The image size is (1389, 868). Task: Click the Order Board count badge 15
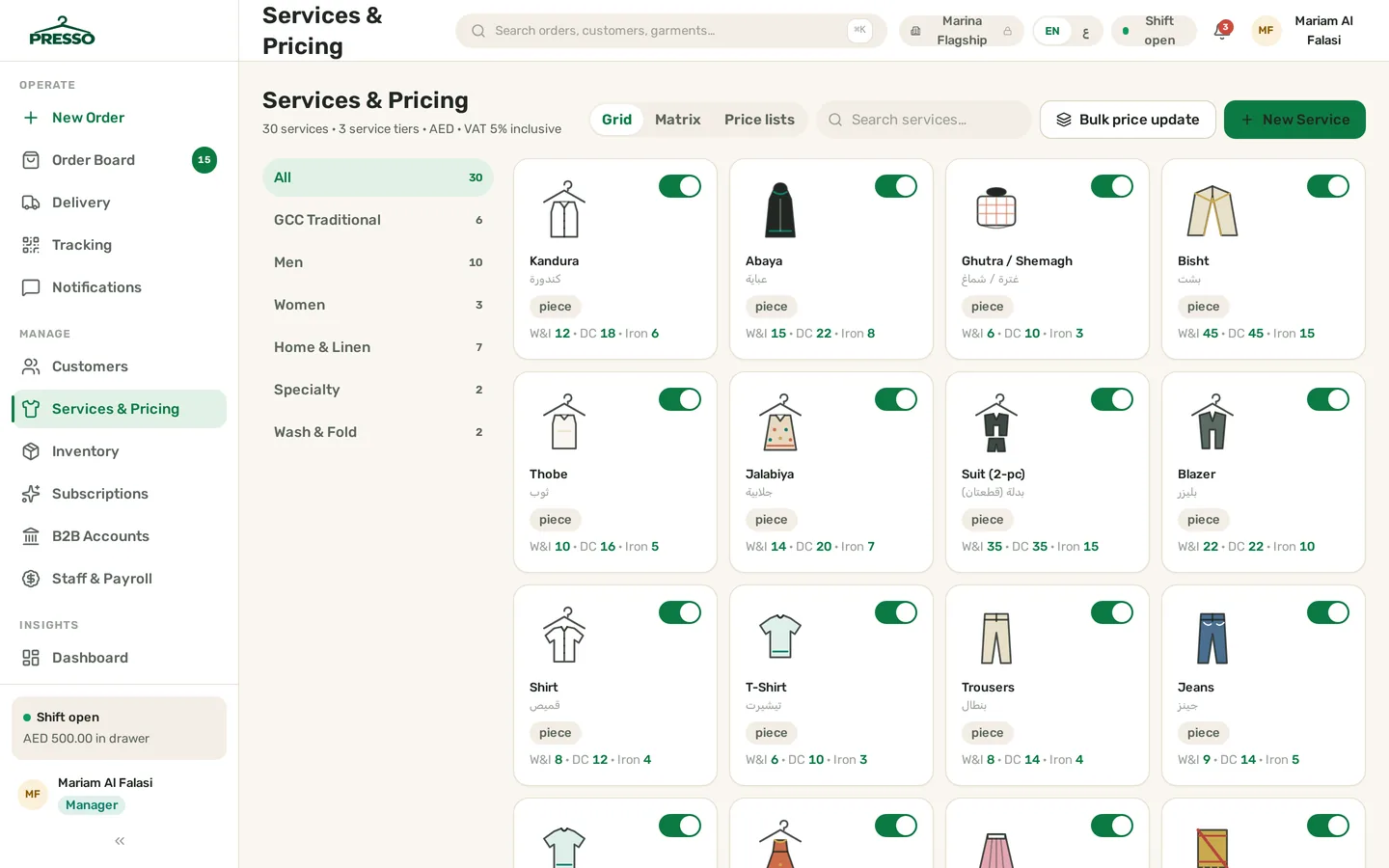(x=204, y=160)
